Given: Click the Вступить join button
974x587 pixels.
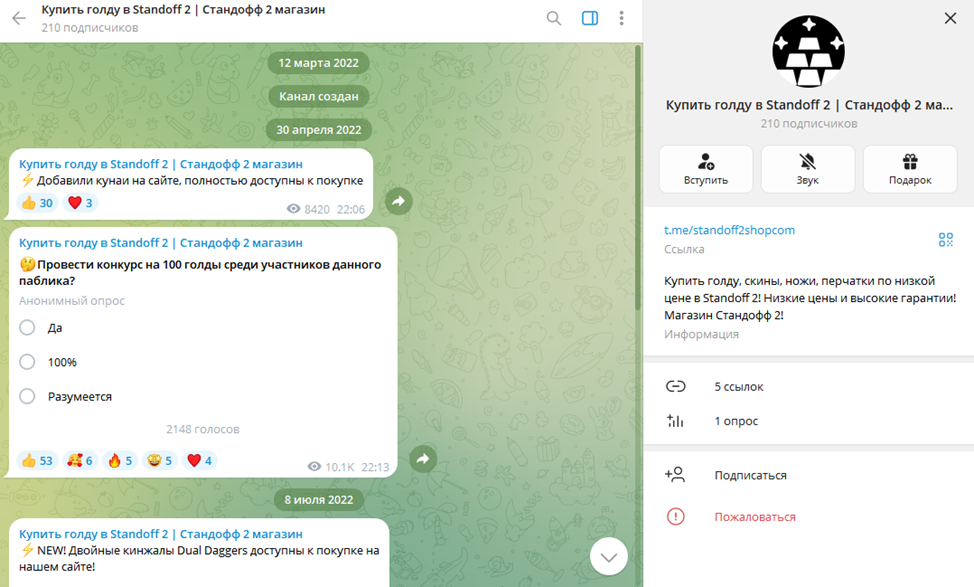Looking at the screenshot, I should [x=706, y=169].
